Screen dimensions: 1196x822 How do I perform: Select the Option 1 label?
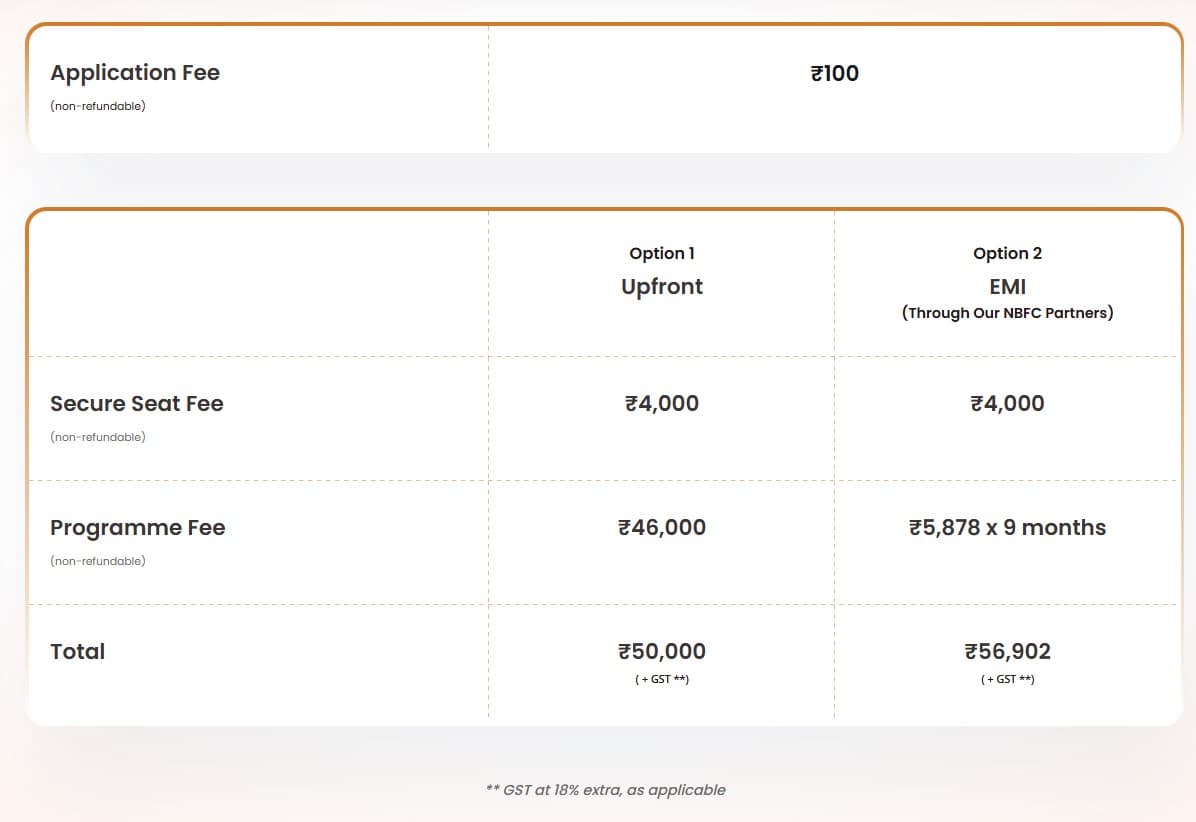[662, 254]
